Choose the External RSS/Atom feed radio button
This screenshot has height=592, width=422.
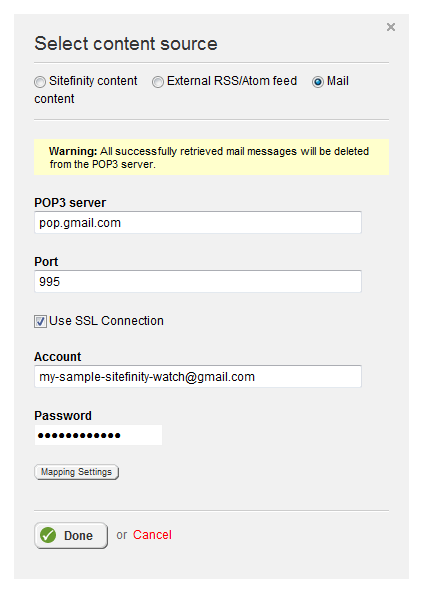pos(158,82)
